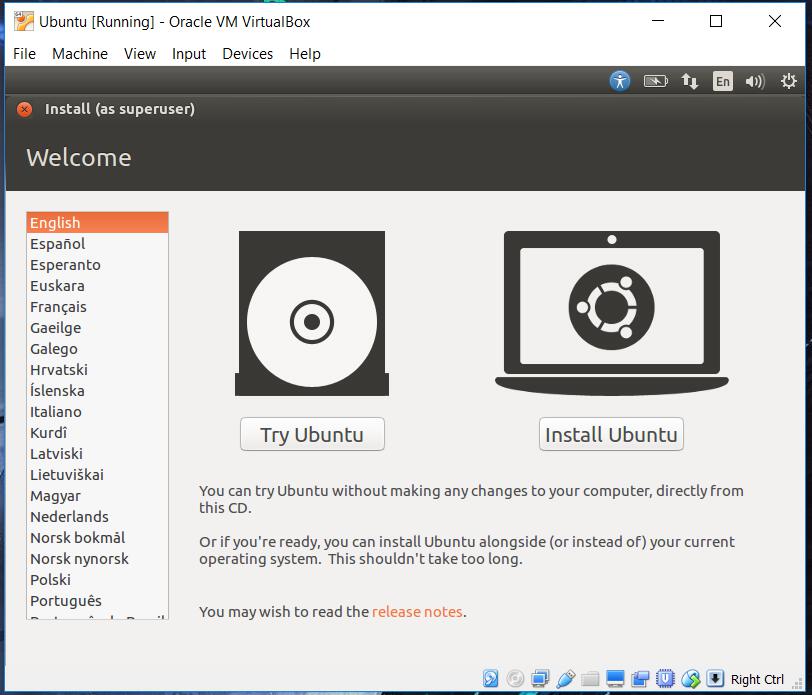The width and height of the screenshot is (812, 695).
Task: Open the Machine menu
Action: [80, 54]
